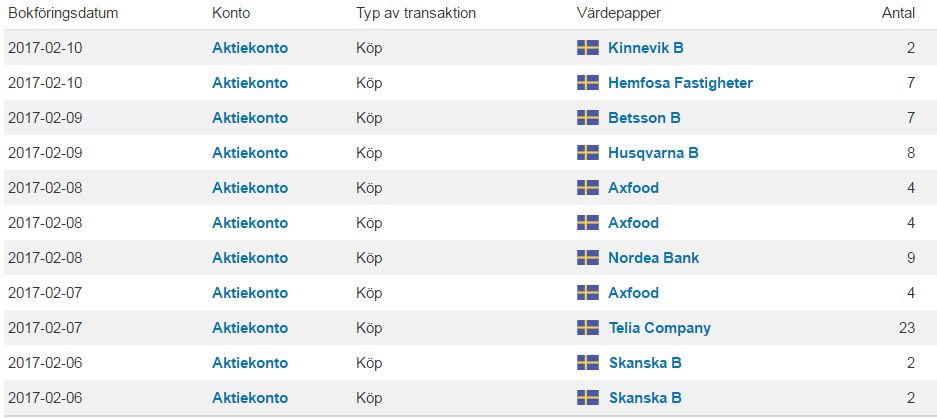Image resolution: width=937 pixels, height=418 pixels.
Task: Open the Kinnevik B security link
Action: coord(645,48)
